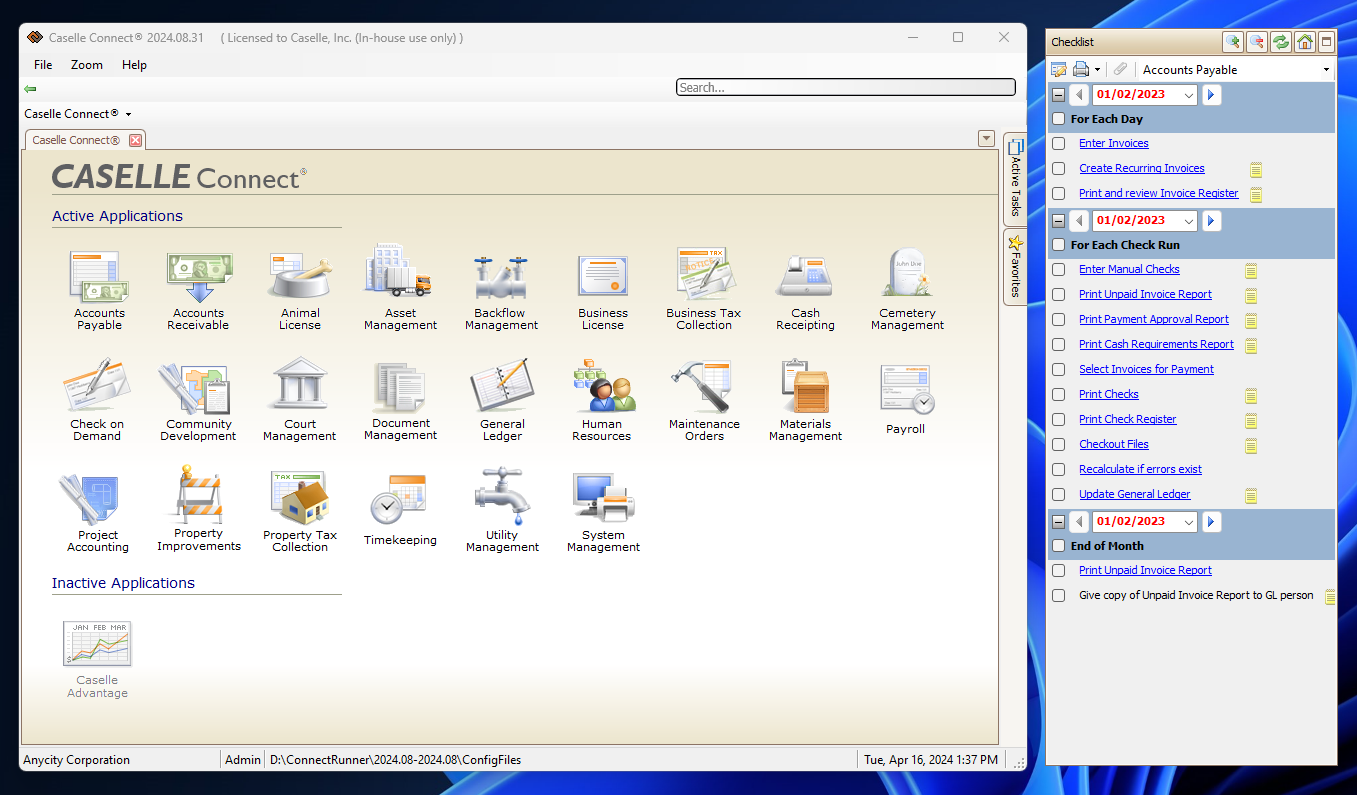
Task: Collapse the For Each Day section
Action: tap(1058, 95)
